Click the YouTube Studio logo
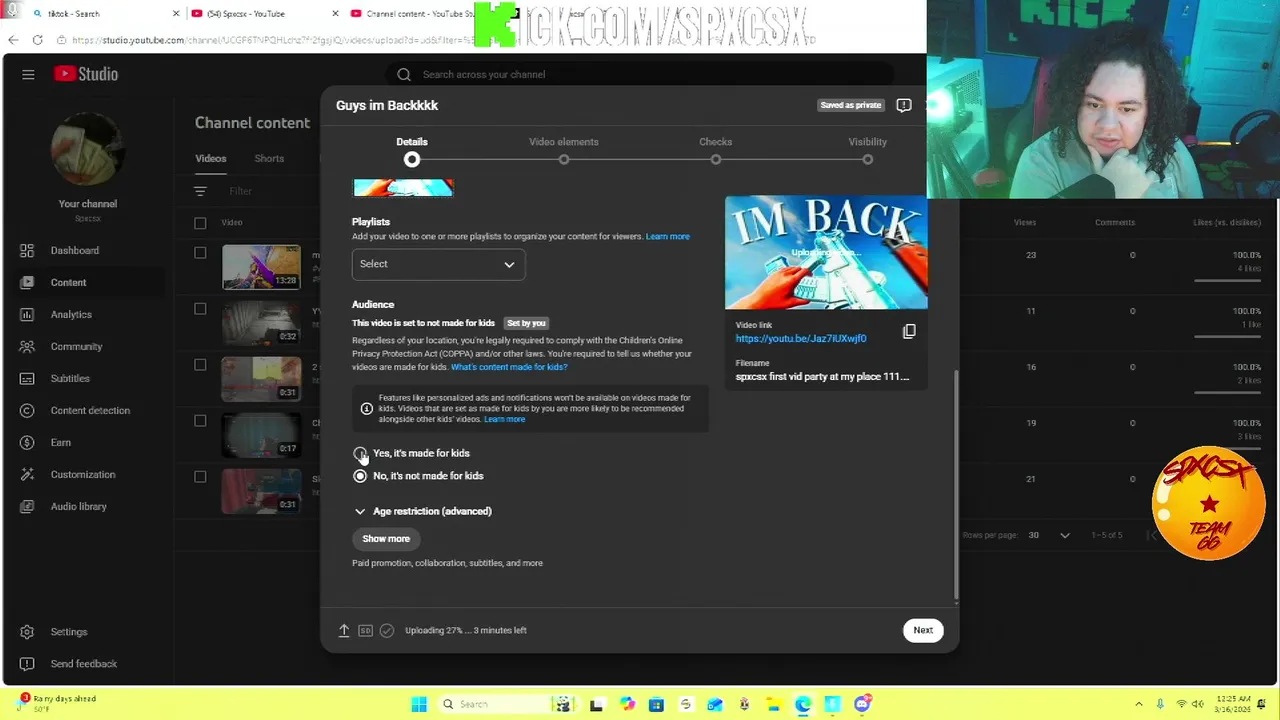The image size is (1280, 720). (x=86, y=74)
